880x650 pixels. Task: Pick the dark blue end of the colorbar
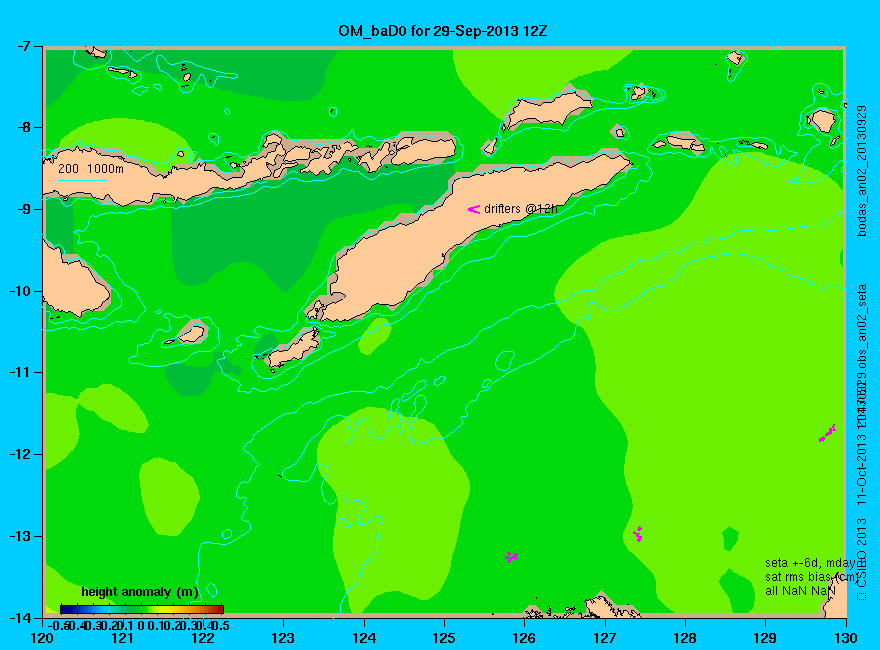click(64, 609)
